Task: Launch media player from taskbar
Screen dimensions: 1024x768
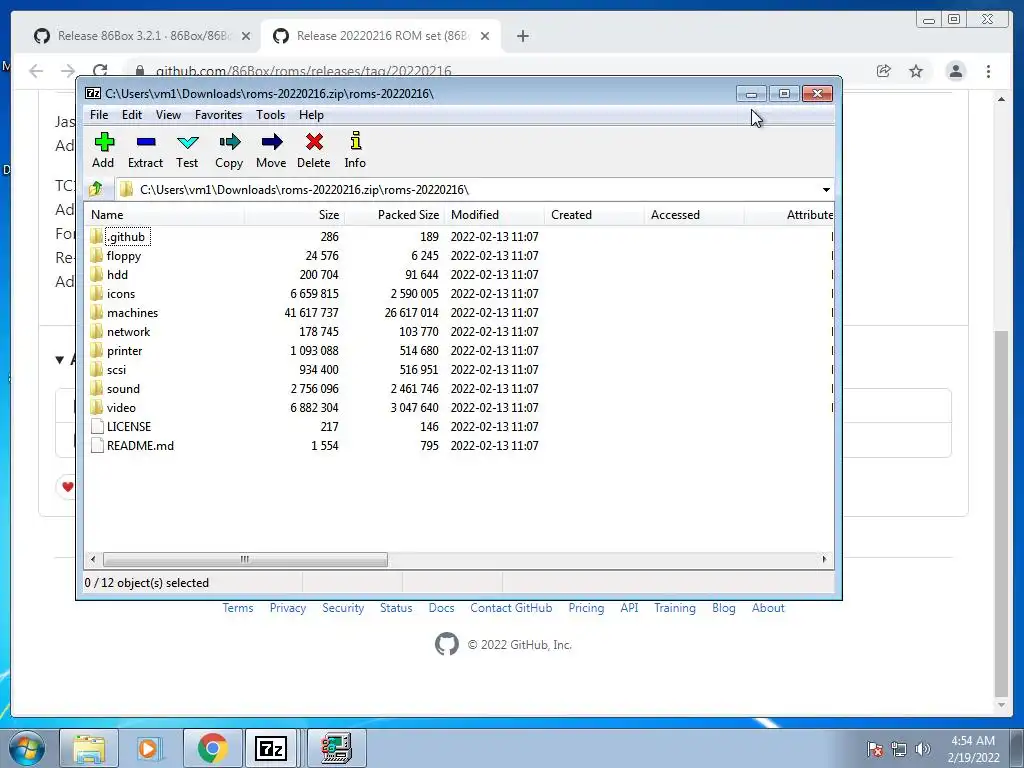Action: tap(148, 748)
